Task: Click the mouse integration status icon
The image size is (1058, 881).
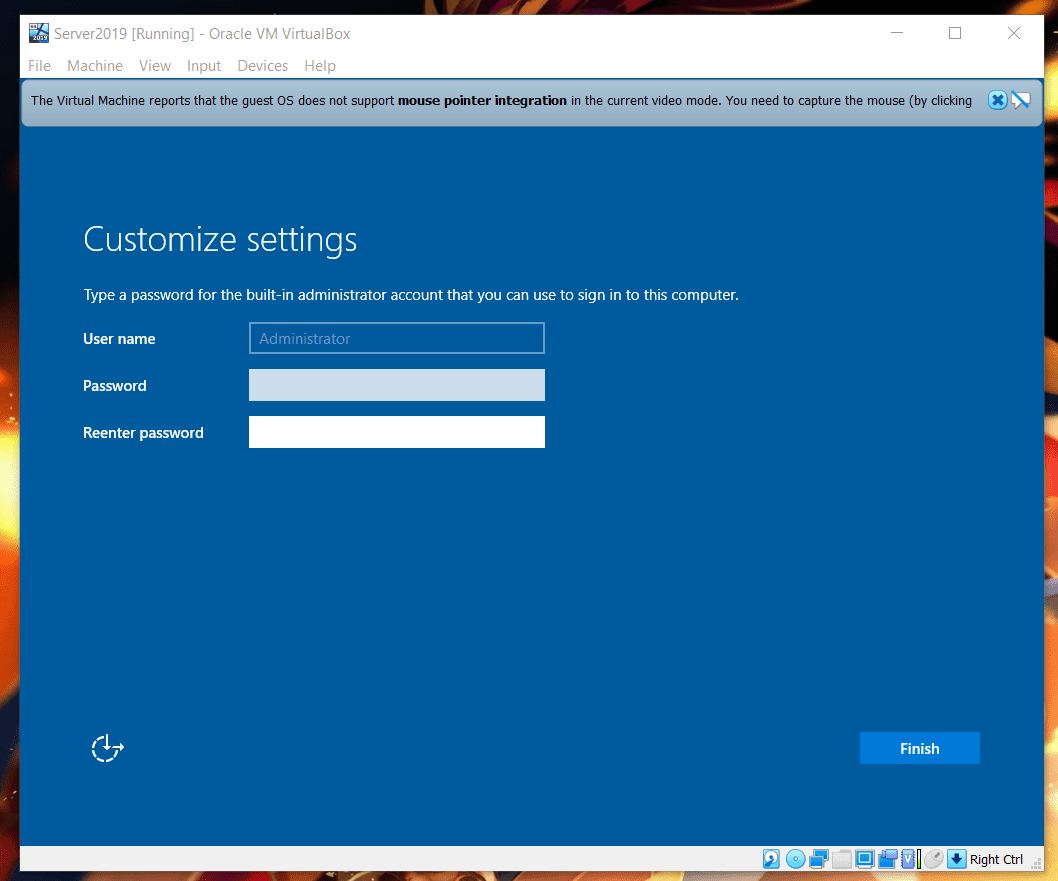Action: (933, 859)
